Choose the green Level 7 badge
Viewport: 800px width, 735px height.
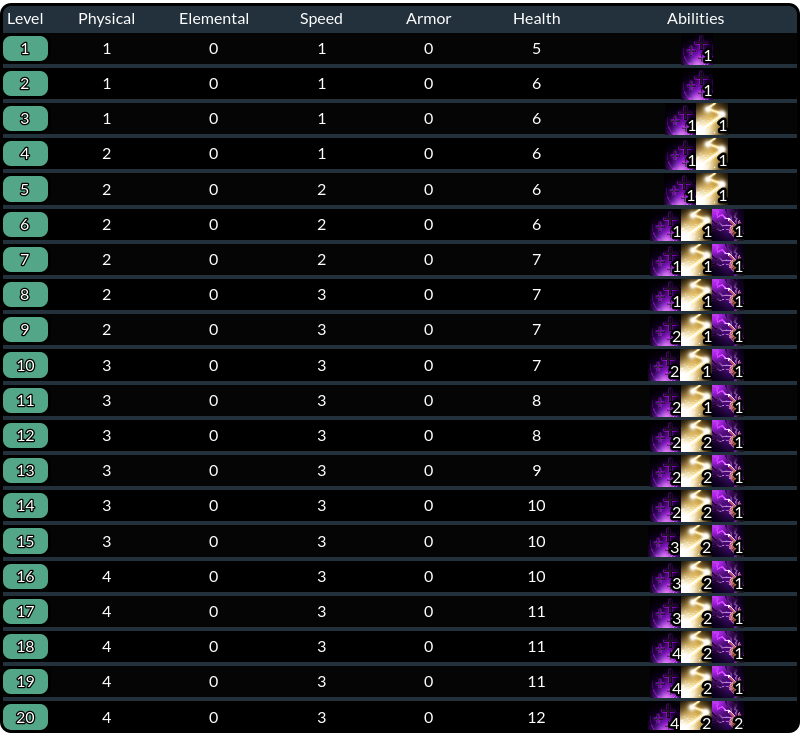[26, 260]
